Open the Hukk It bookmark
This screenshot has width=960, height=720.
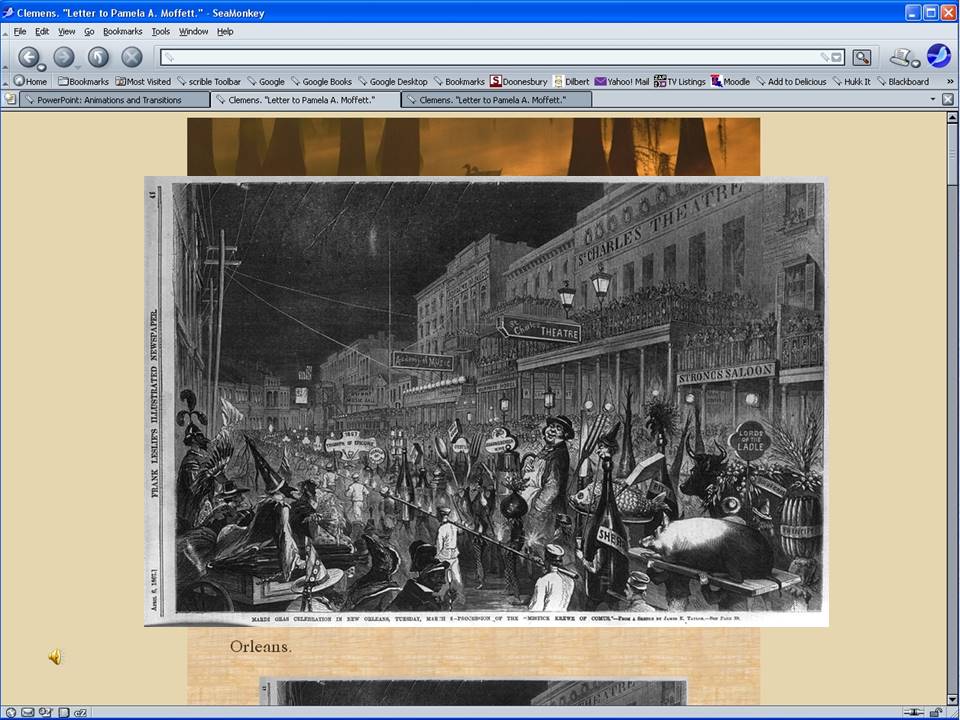[851, 81]
